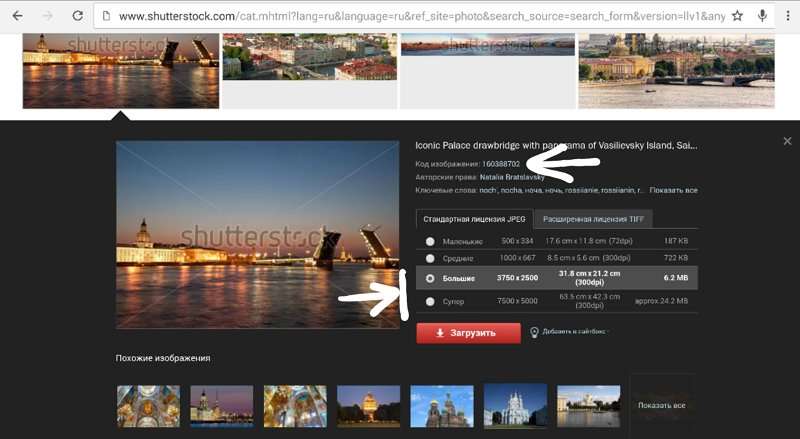Open daytime embankment bridge thumbnail
This screenshot has width=800, height=439.
tap(676, 70)
